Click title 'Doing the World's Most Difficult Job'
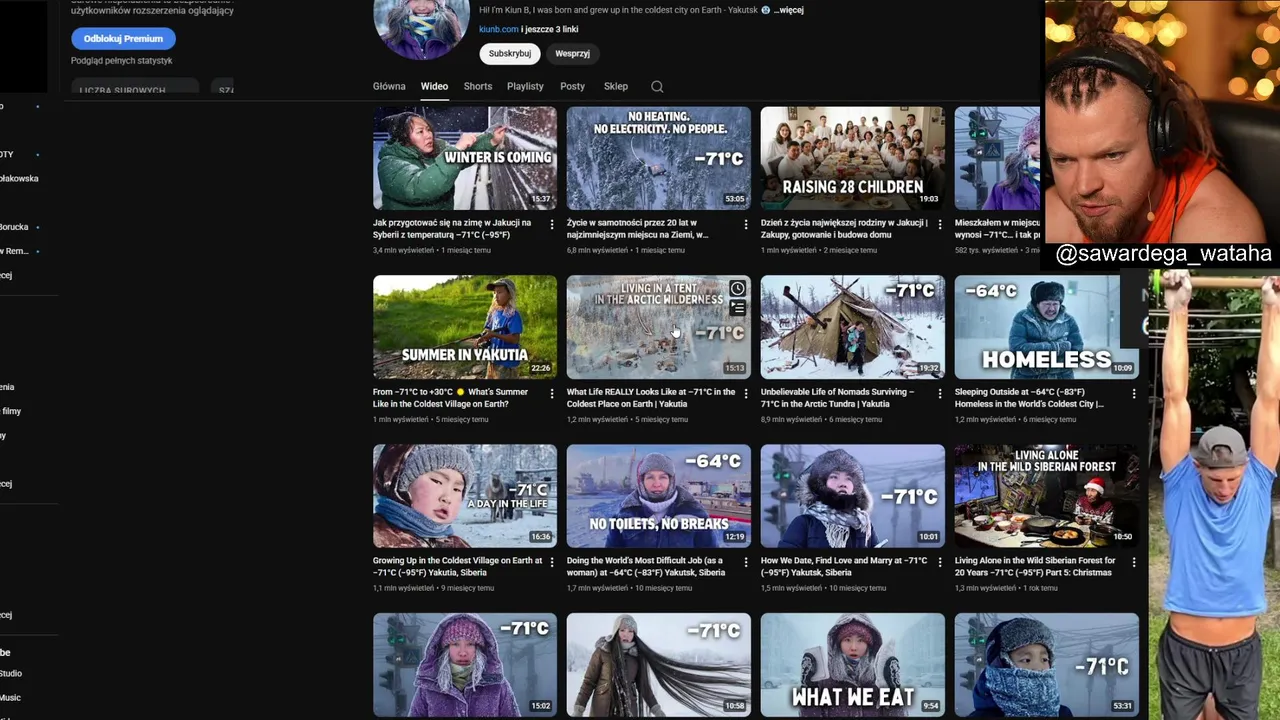The image size is (1280, 720). coord(646,567)
